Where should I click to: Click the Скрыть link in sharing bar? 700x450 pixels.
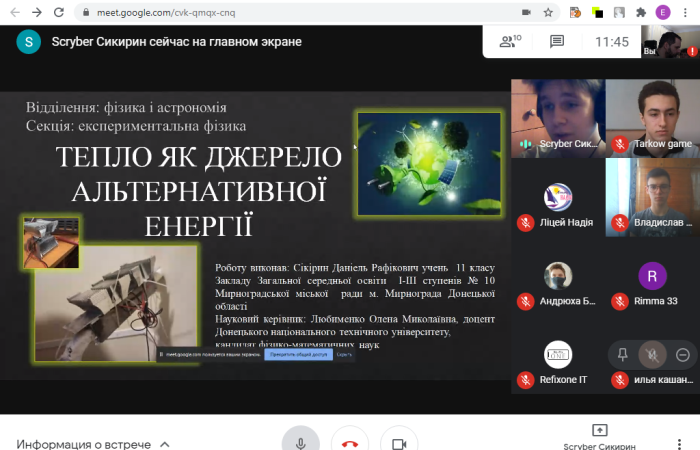pos(344,354)
